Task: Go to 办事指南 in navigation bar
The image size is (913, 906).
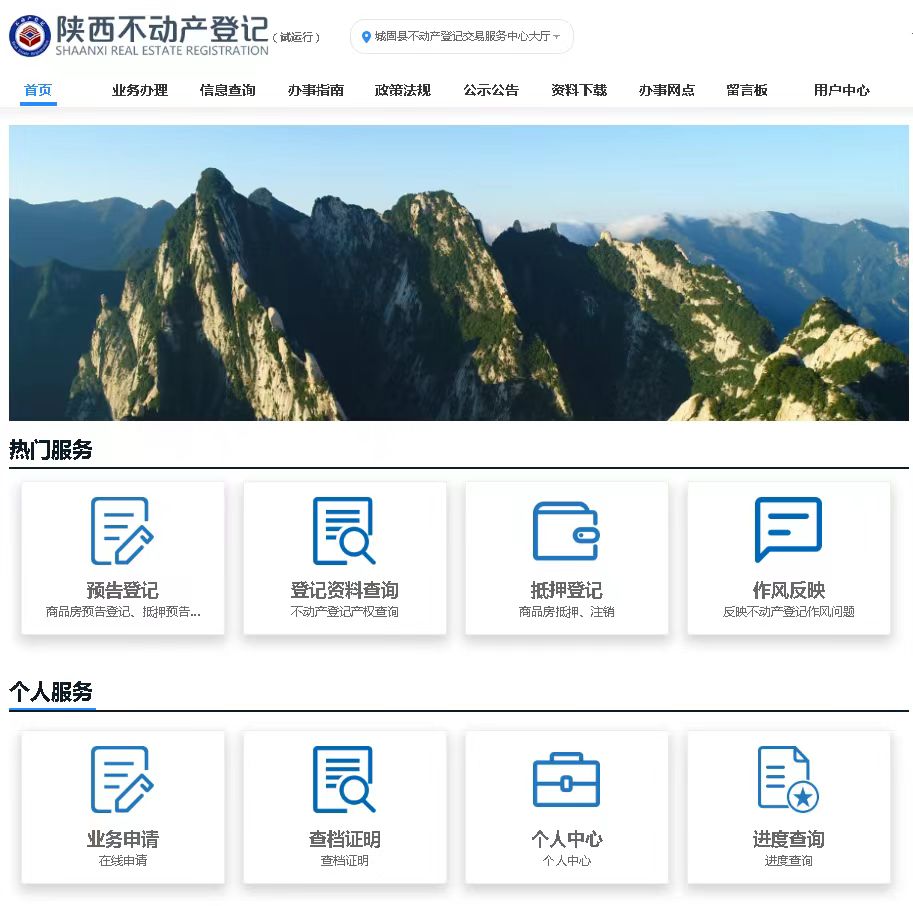Action: point(316,90)
